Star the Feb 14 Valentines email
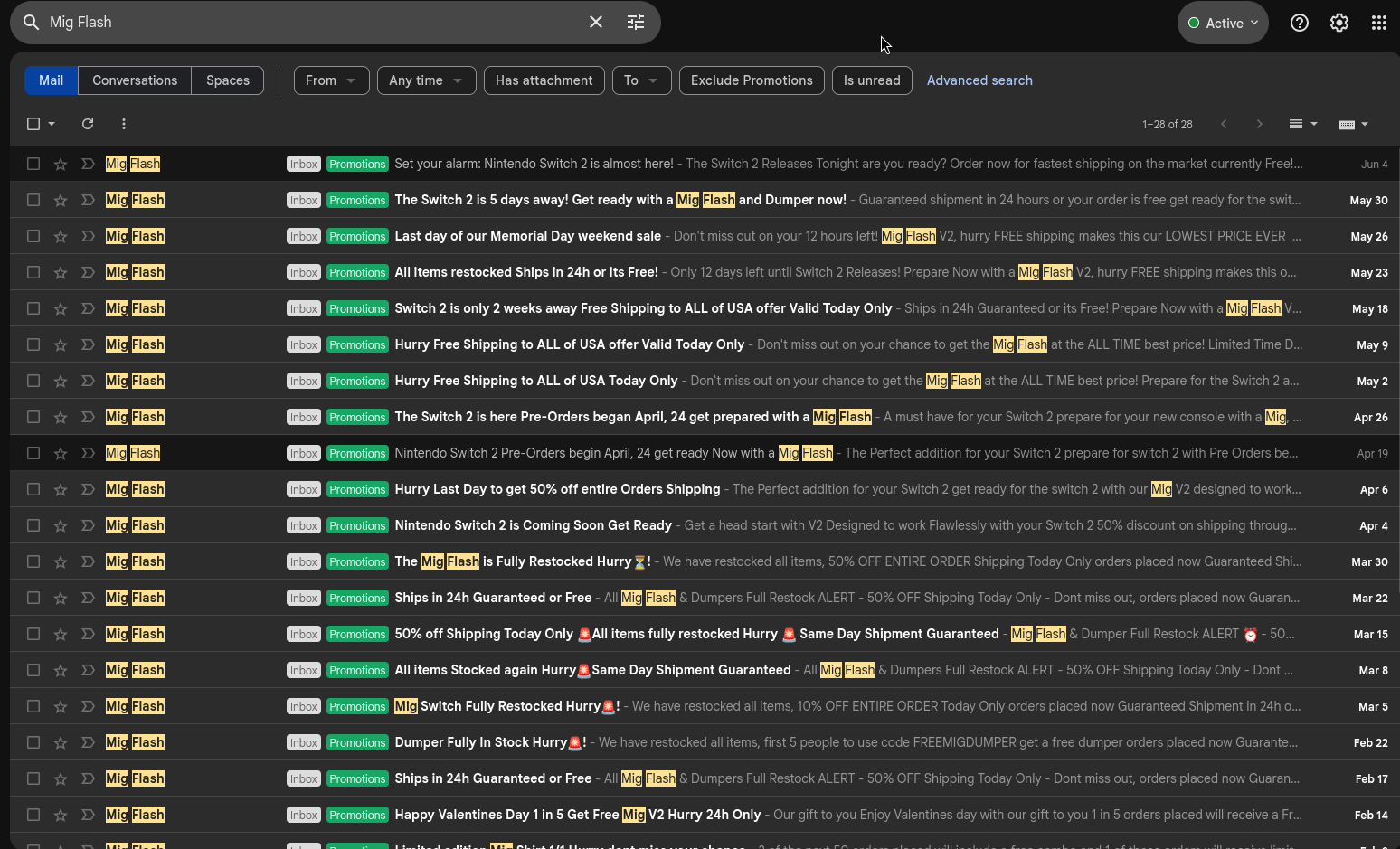 pos(61,815)
